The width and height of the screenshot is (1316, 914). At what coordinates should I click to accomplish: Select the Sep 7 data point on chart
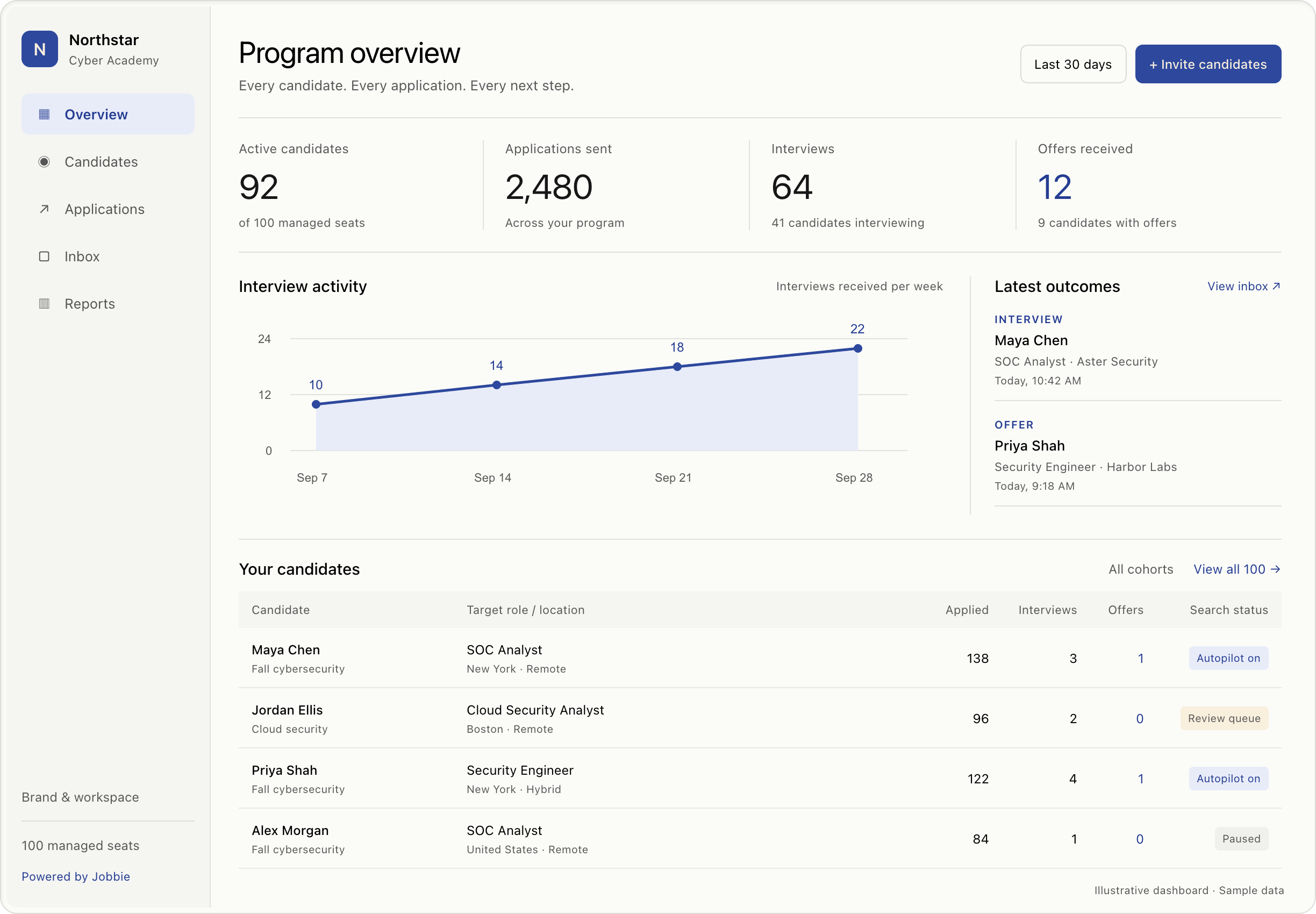(316, 404)
